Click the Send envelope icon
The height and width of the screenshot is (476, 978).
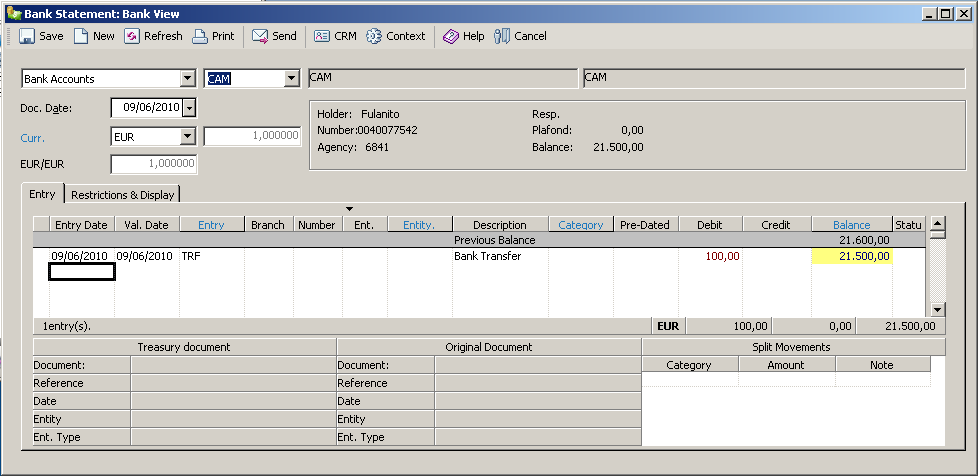(260, 36)
